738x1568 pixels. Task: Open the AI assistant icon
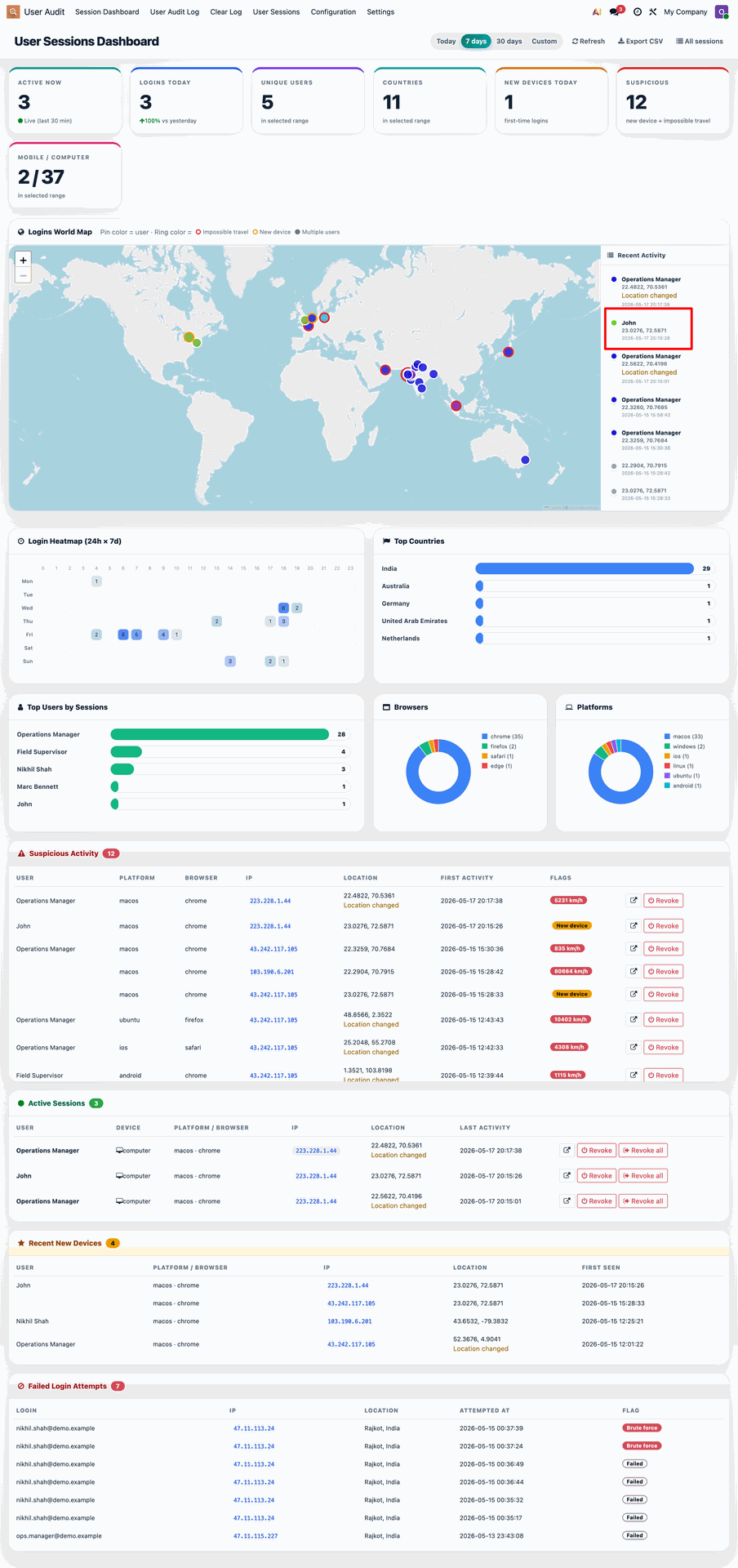click(x=597, y=12)
